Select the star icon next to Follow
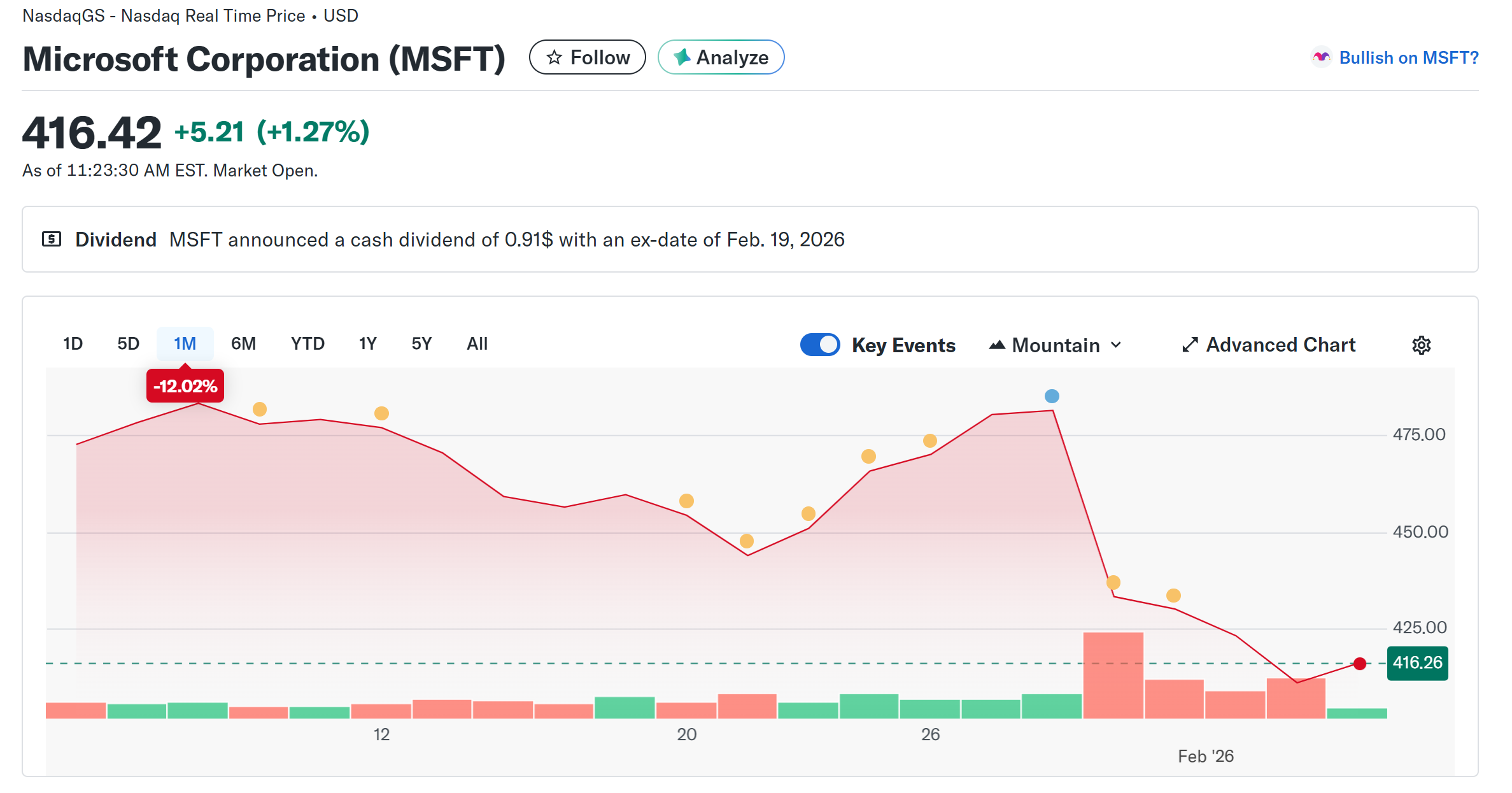Screen dimensions: 1512x793 click(x=555, y=57)
